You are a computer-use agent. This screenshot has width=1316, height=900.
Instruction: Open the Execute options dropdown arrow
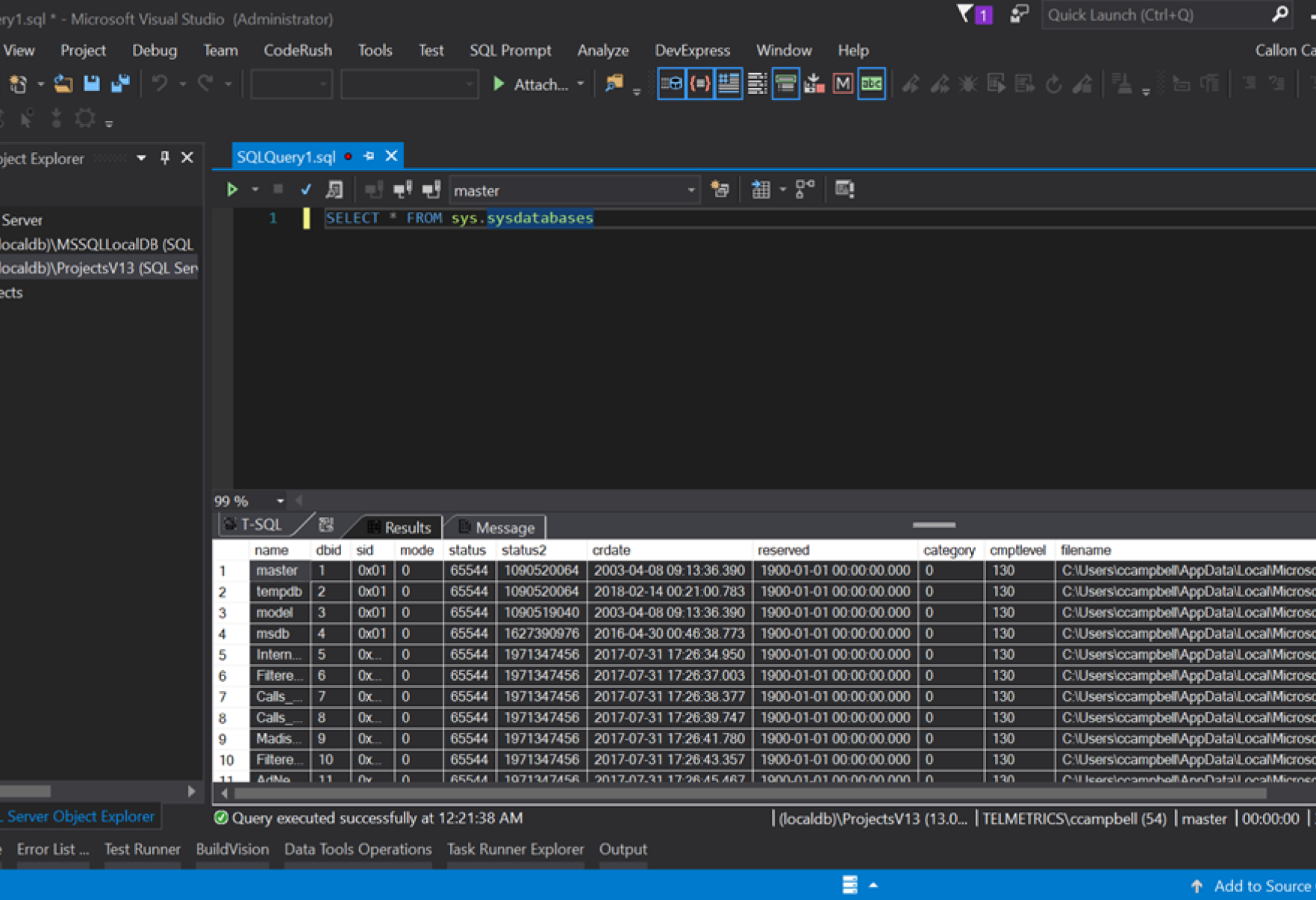point(255,190)
